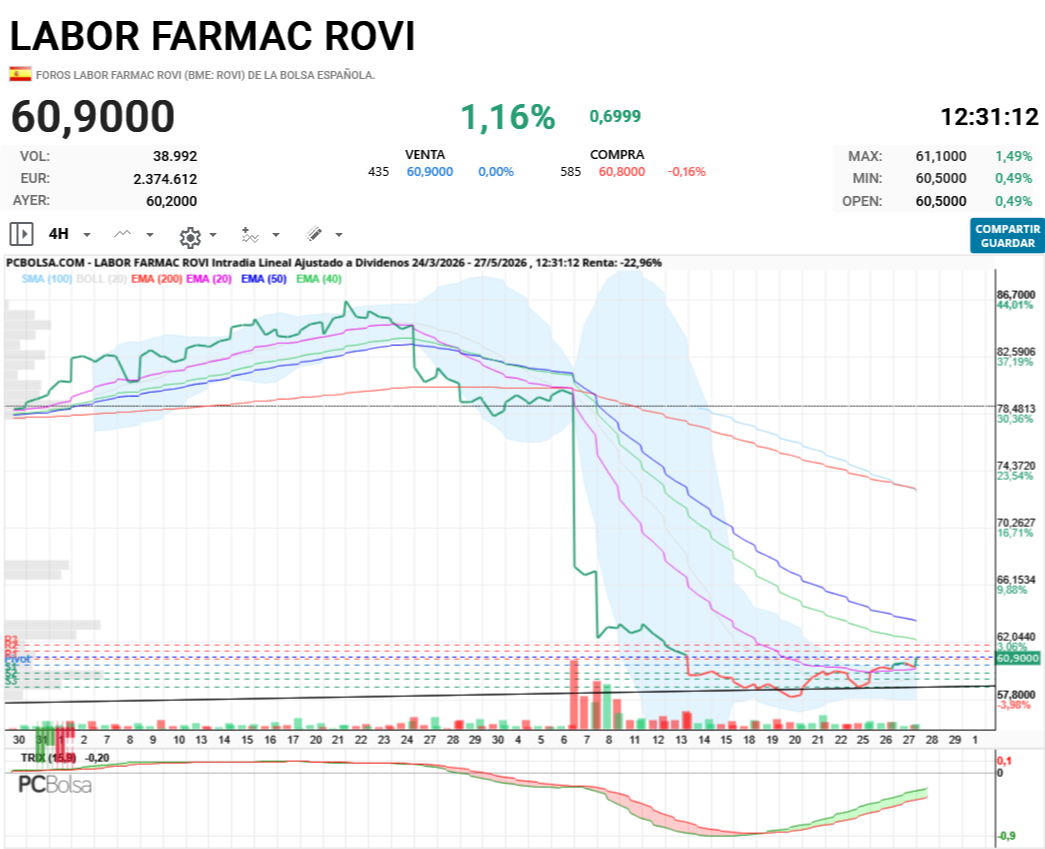Screen dimensions: 1045x849
Task: Click the 57,8000 price axis label
Action: pyautogui.click(x=1016, y=694)
